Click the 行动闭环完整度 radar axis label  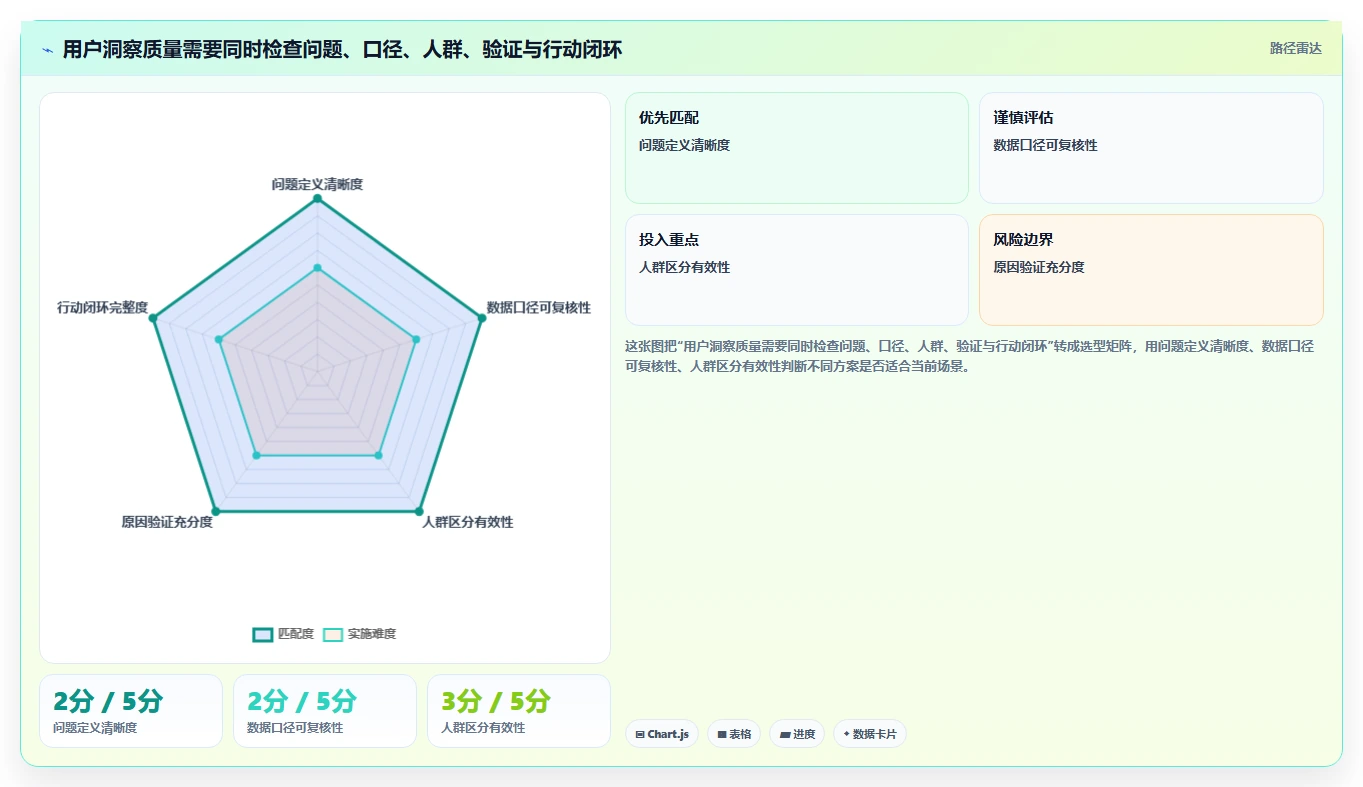click(x=102, y=307)
